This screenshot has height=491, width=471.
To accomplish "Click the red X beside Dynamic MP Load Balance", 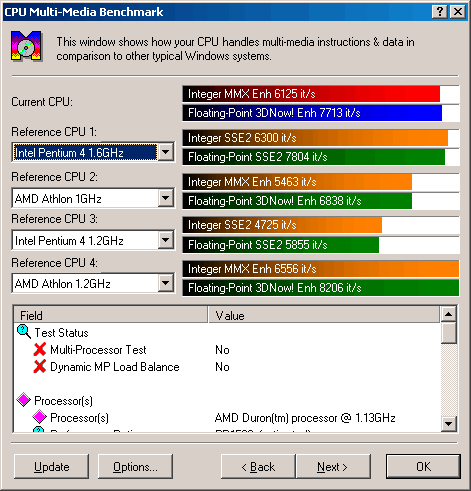I will [40, 366].
